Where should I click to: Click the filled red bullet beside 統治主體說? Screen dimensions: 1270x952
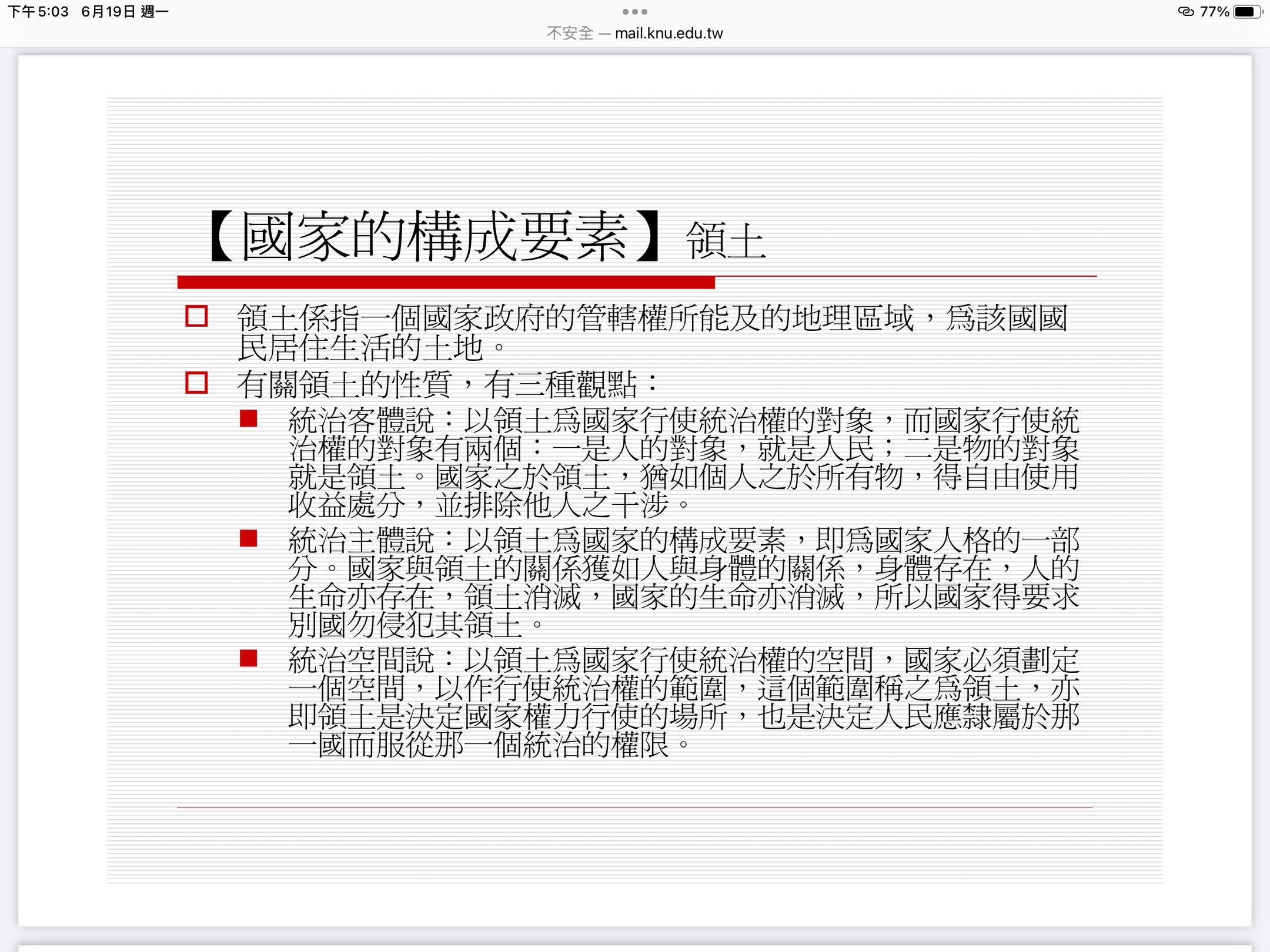pyautogui.click(x=249, y=538)
